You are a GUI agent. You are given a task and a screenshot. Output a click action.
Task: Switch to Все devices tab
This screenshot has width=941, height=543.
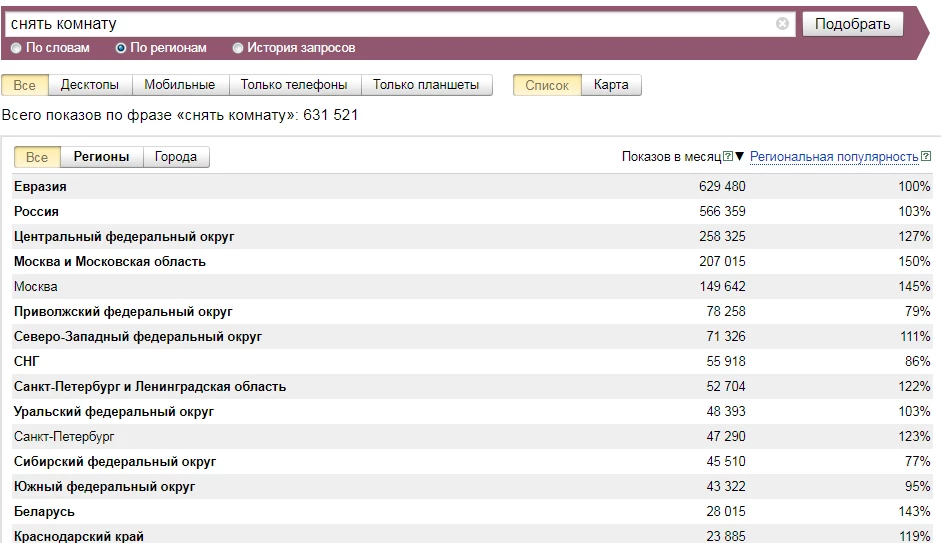tap(25, 85)
